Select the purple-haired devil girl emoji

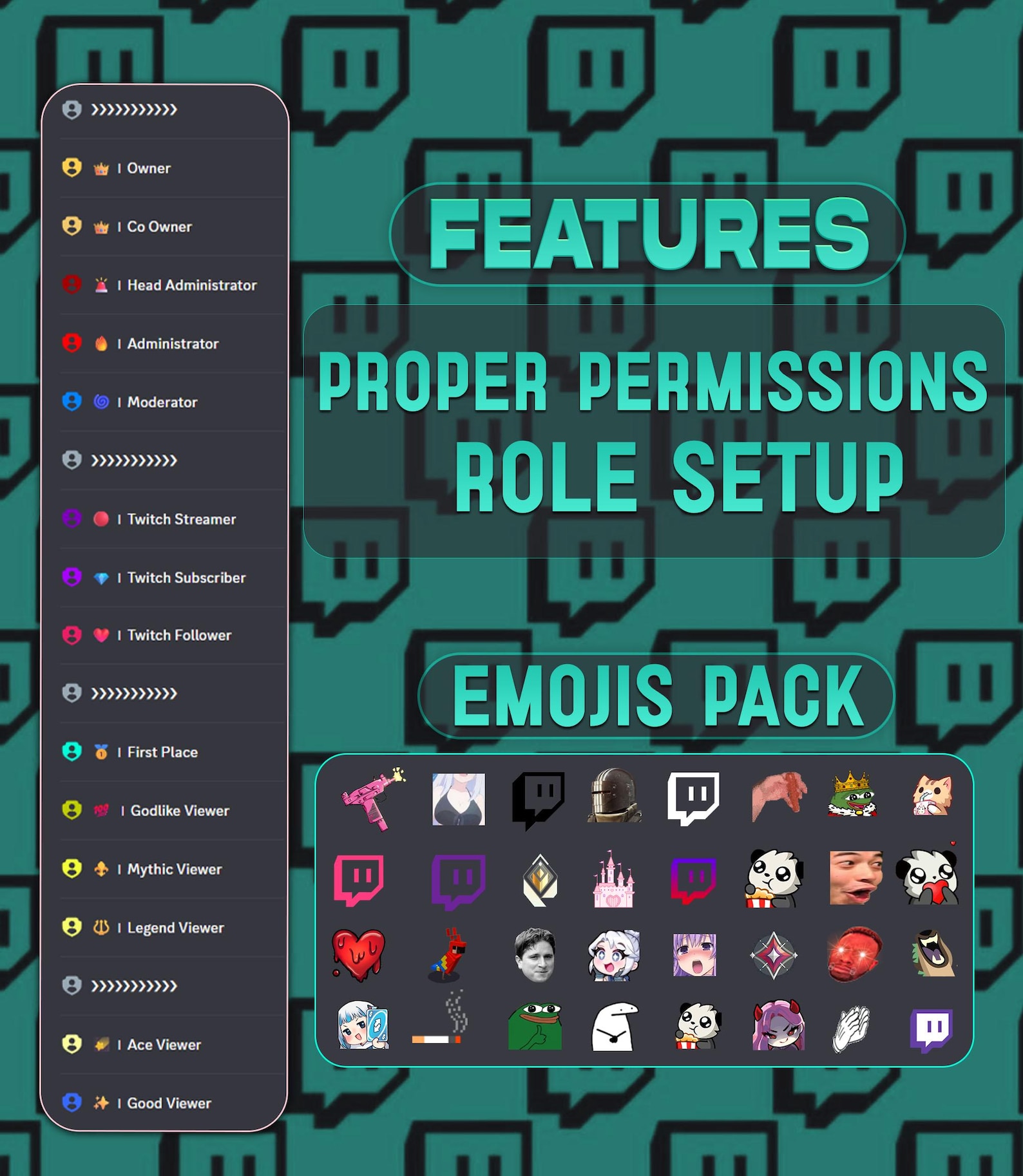(778, 1025)
